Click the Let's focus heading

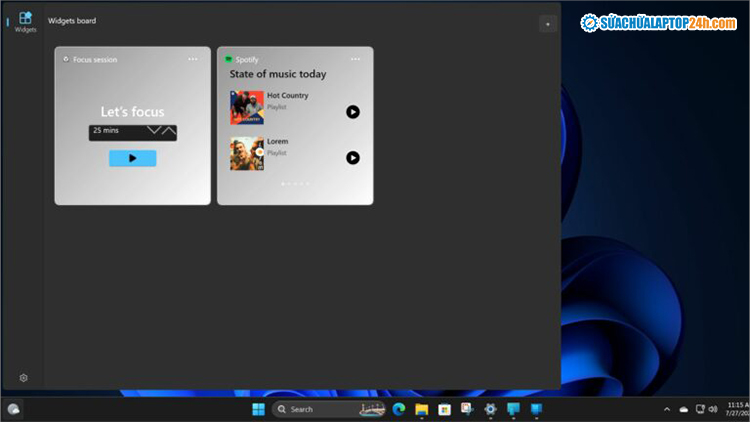pos(132,112)
